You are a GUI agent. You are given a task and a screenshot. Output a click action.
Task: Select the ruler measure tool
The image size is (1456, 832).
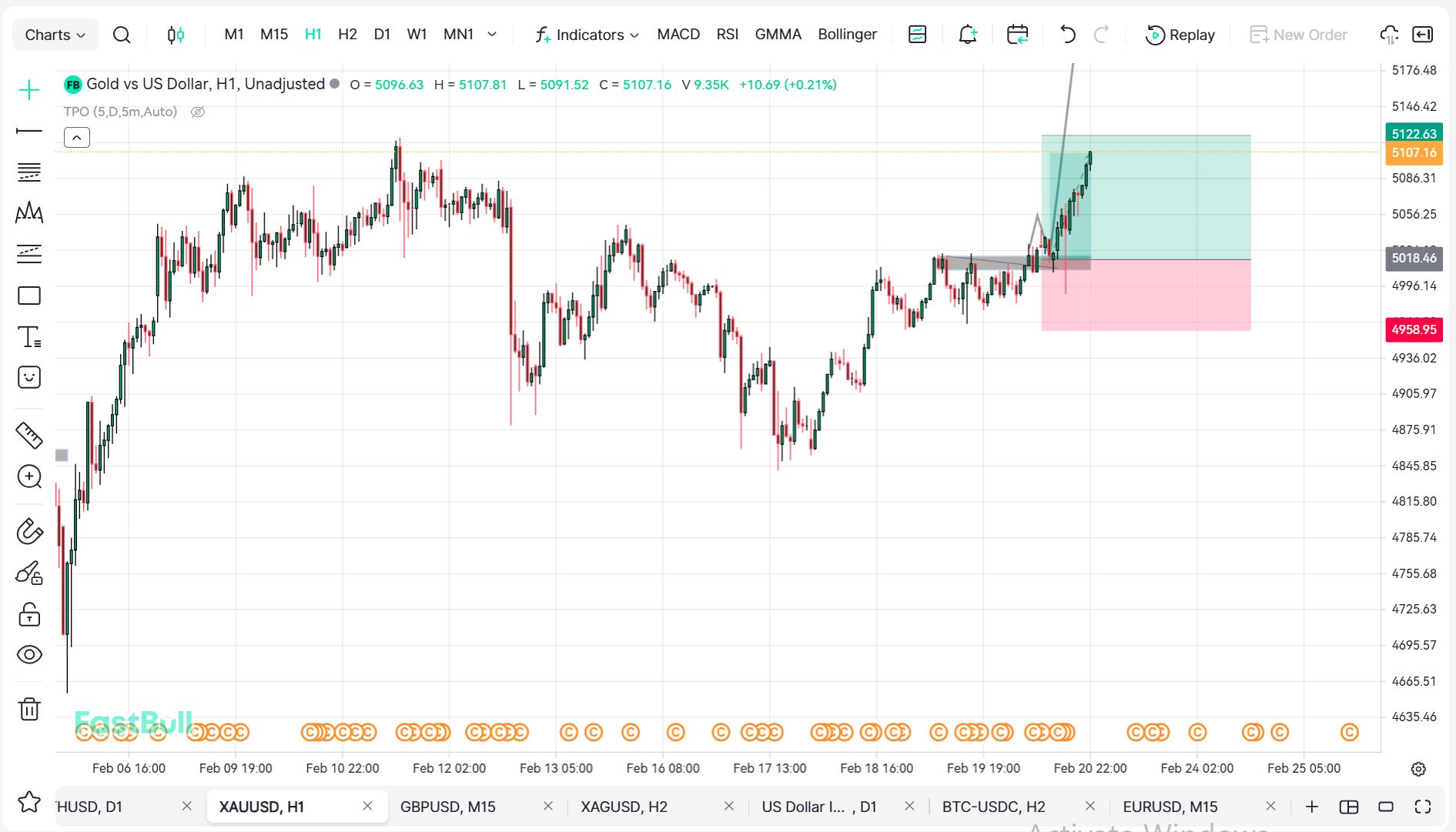29,435
